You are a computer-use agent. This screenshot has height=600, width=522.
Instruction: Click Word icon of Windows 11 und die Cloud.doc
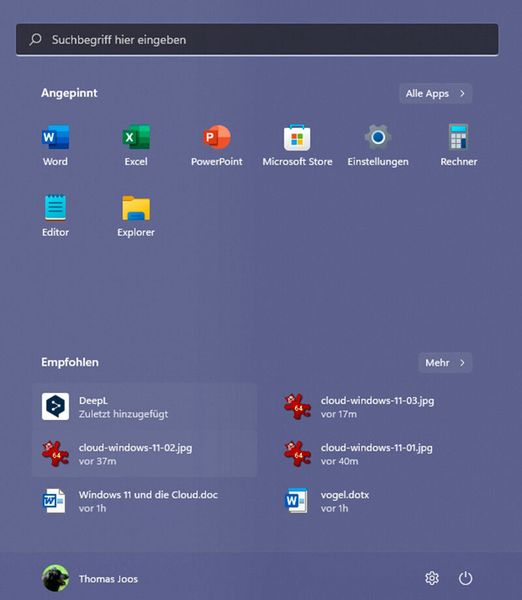(54, 501)
